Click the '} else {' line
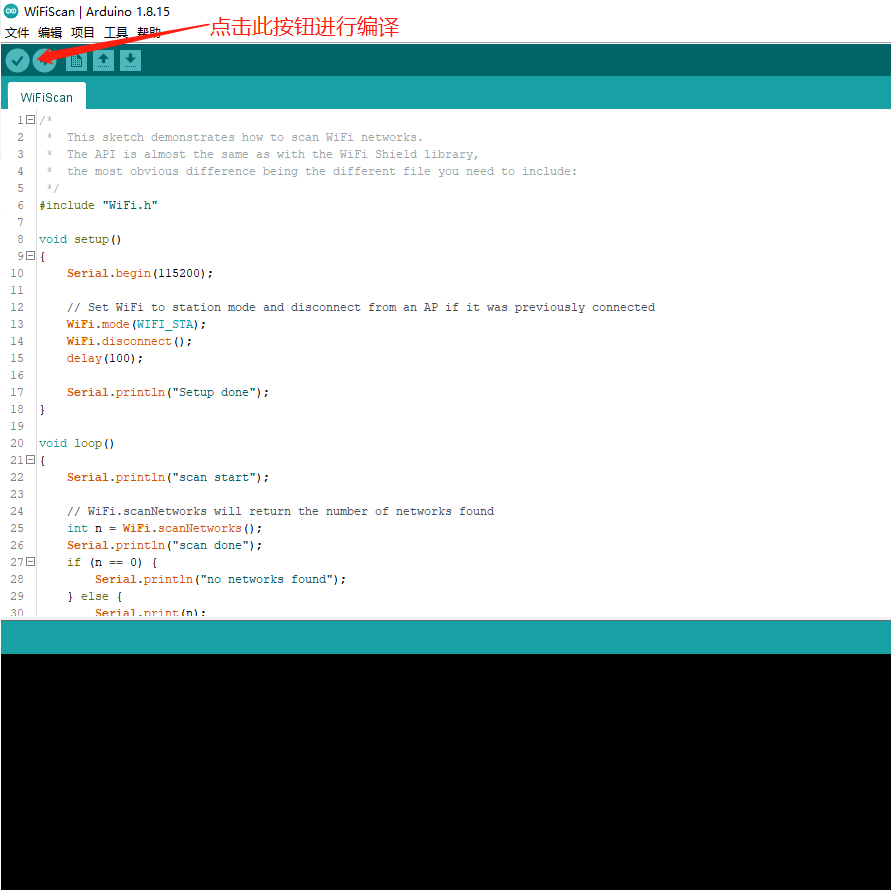This screenshot has height=890, width=891. (94, 596)
